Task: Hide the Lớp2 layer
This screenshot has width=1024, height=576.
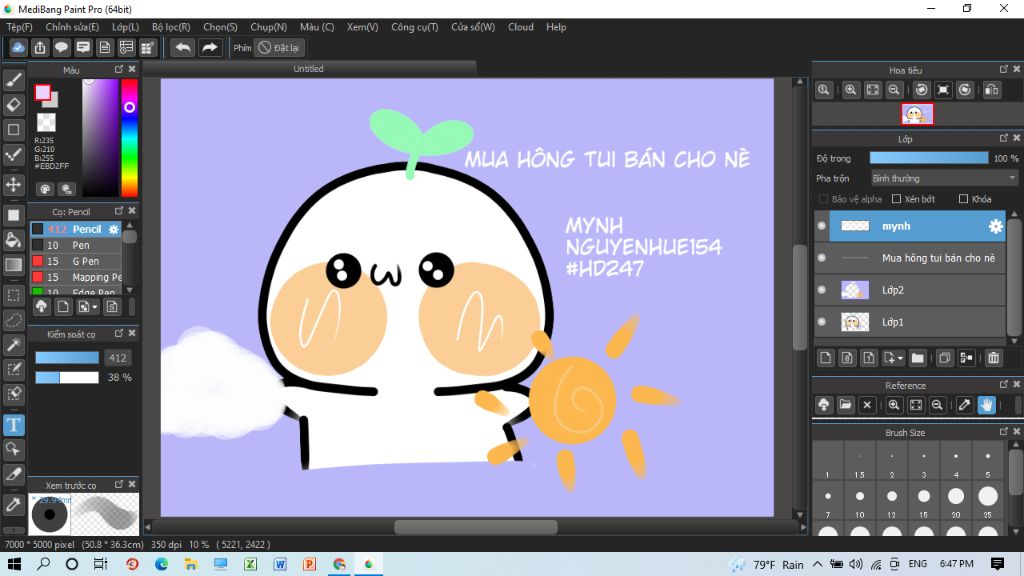Action: 822,290
